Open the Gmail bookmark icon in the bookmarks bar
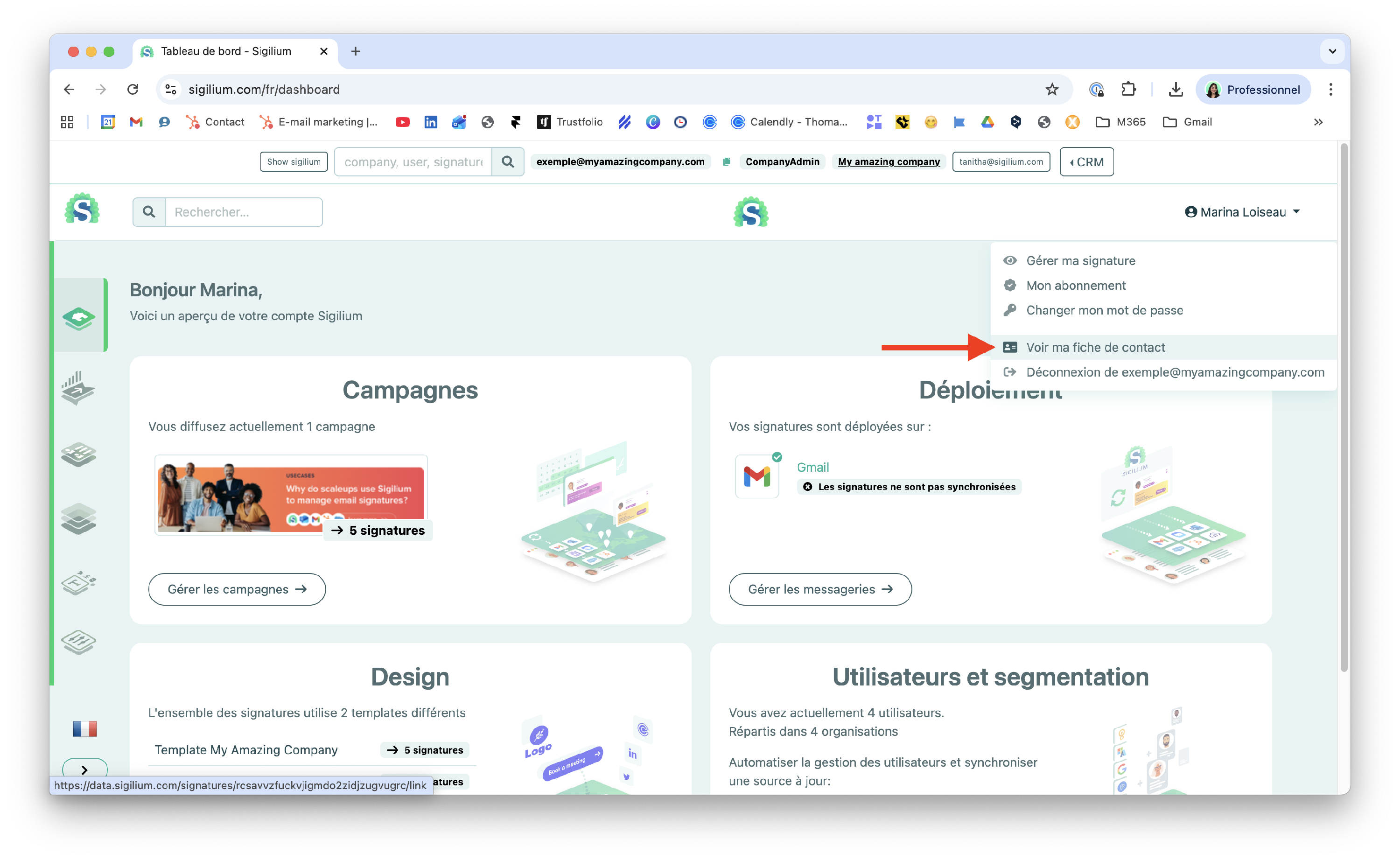This screenshot has height=860, width=1400. (x=136, y=122)
